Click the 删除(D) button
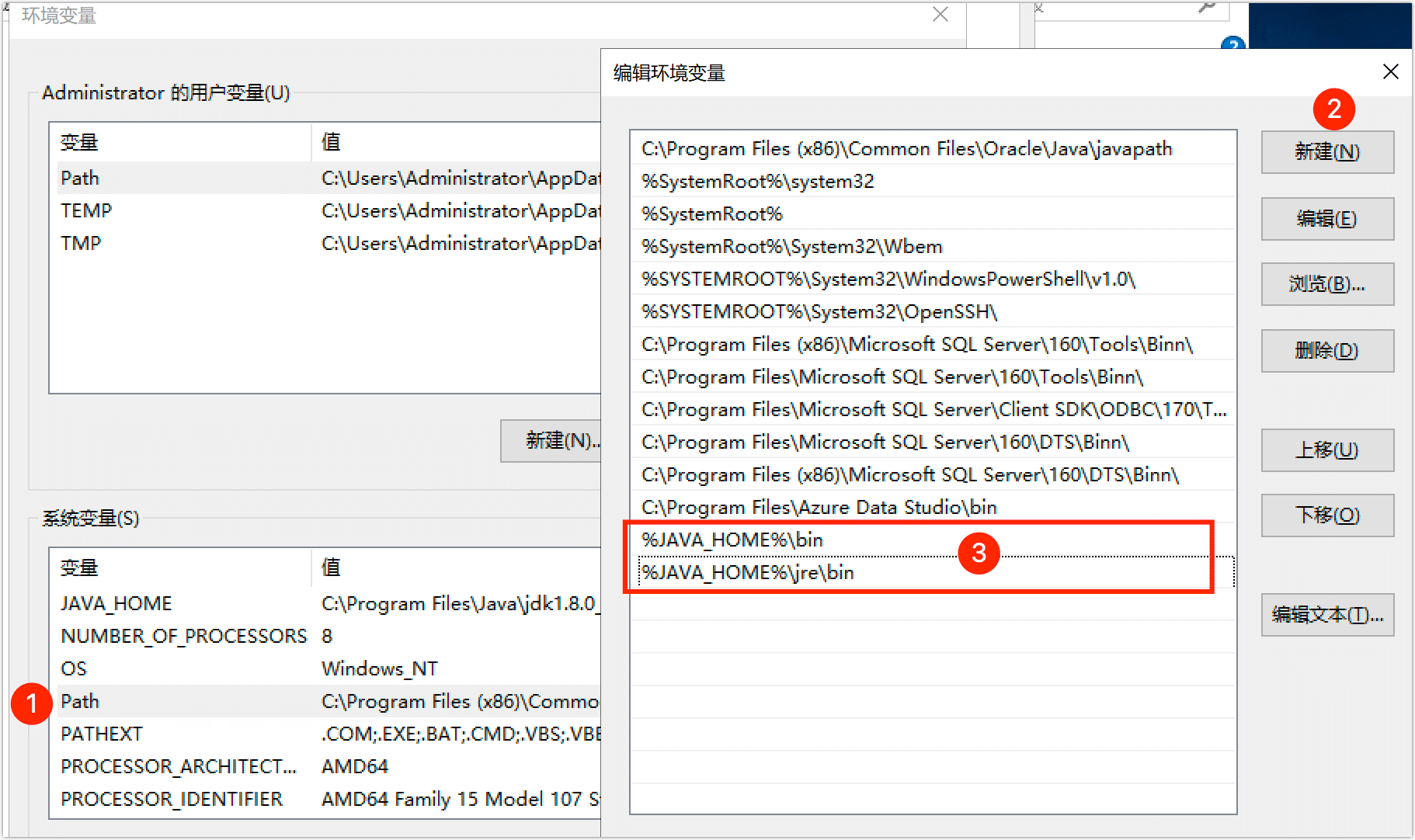 (1326, 351)
